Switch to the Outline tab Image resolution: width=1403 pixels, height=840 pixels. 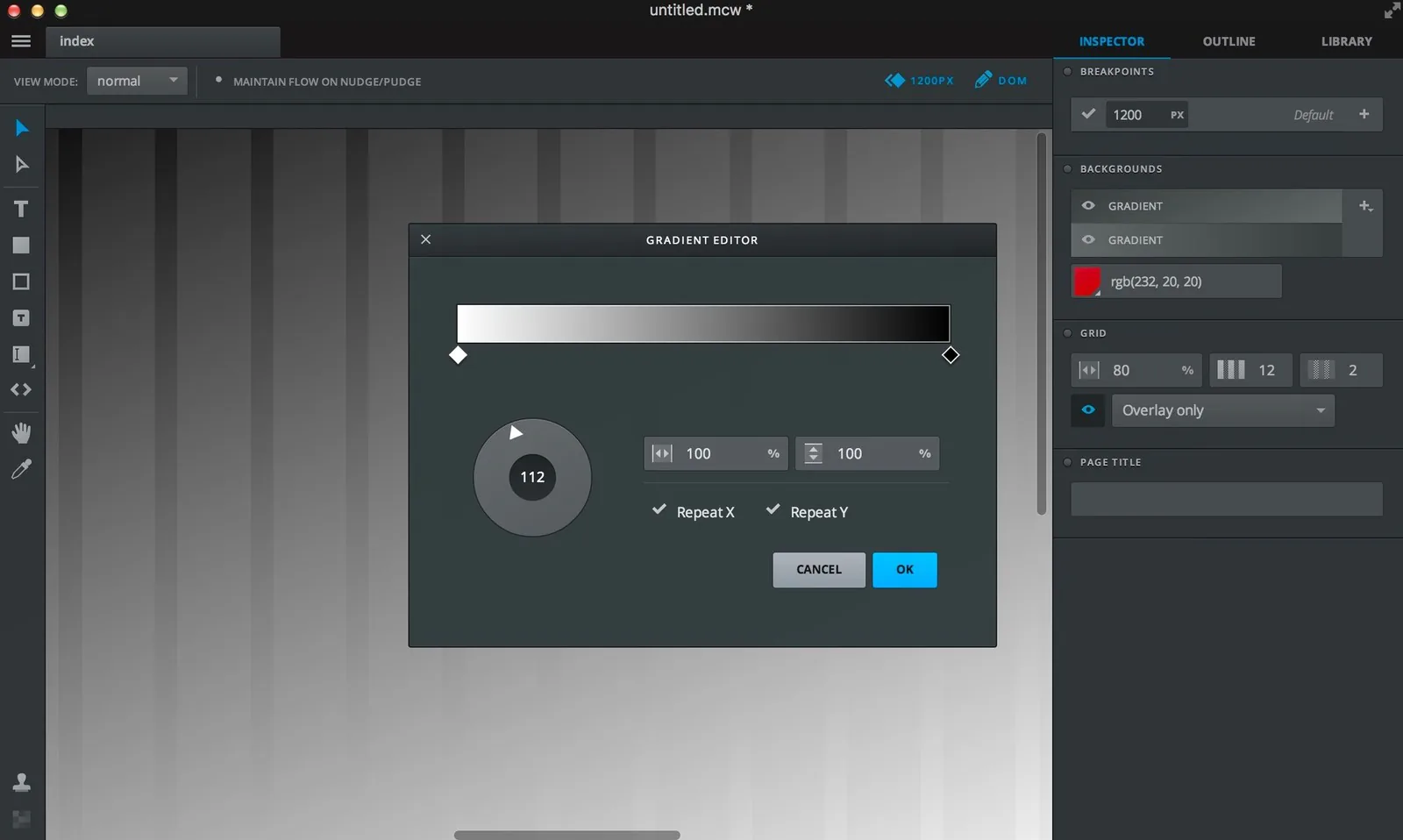coord(1229,41)
